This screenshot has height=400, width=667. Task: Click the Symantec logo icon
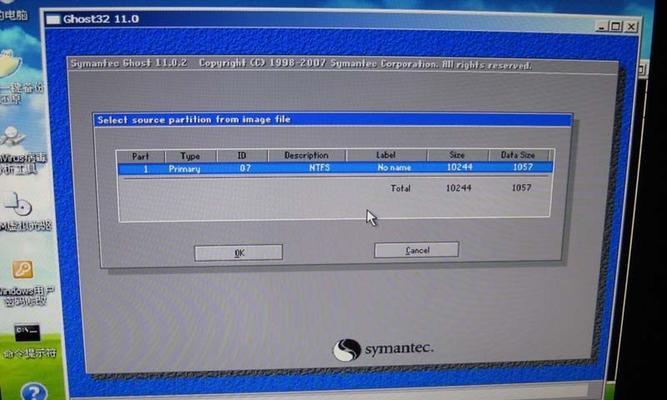(x=347, y=350)
